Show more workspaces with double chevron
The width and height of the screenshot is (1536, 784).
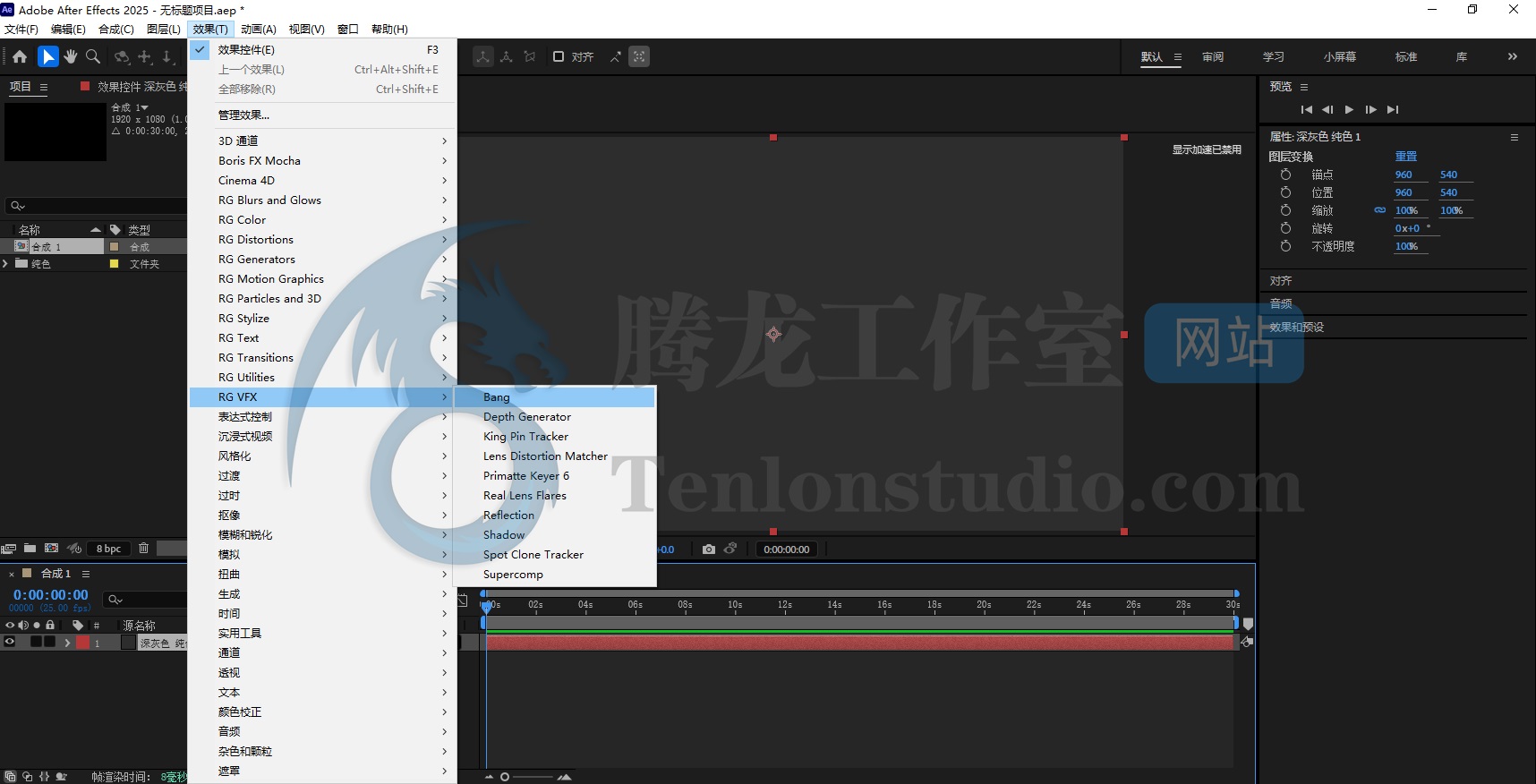point(1513,56)
